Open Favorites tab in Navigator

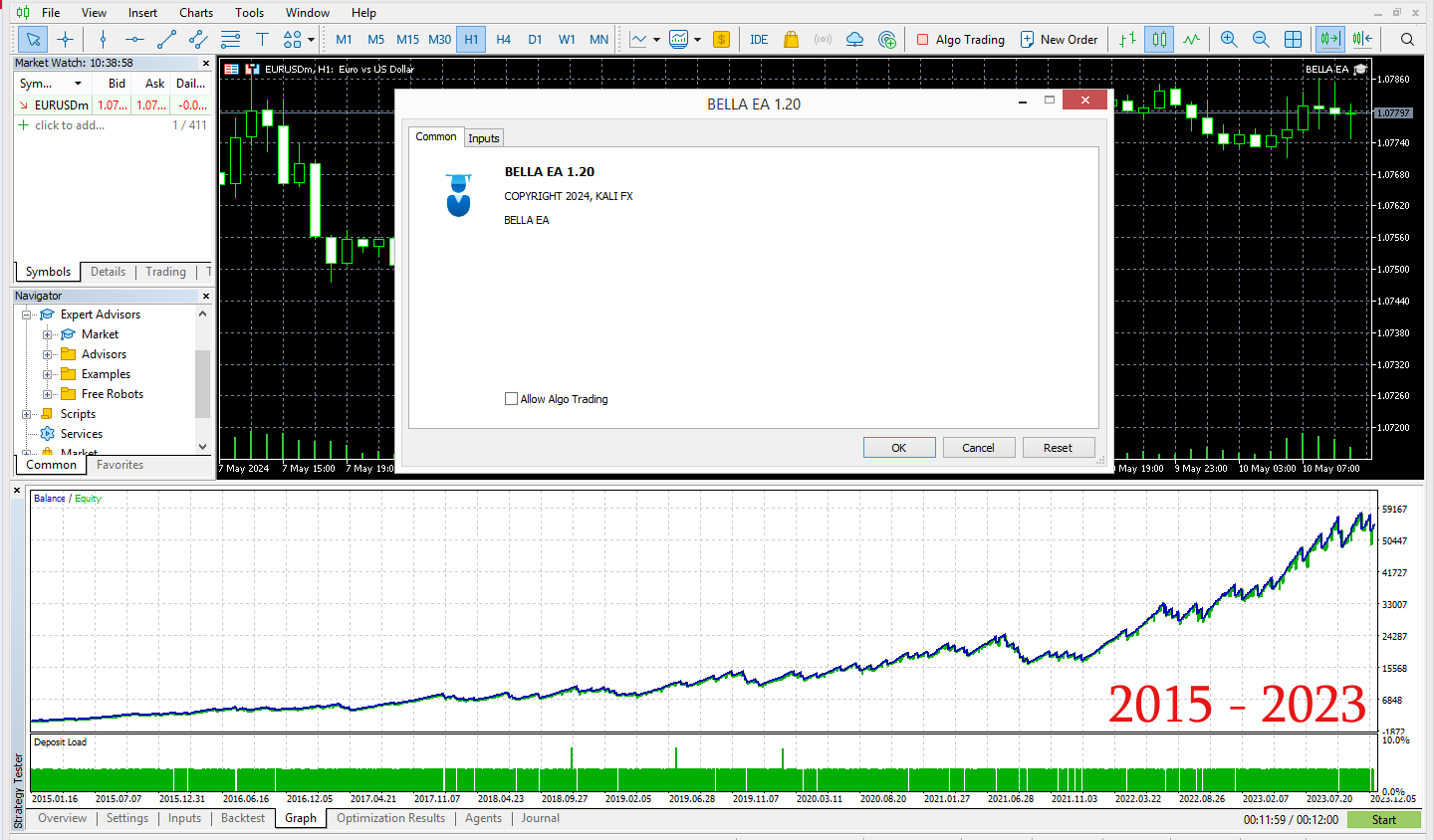point(120,465)
